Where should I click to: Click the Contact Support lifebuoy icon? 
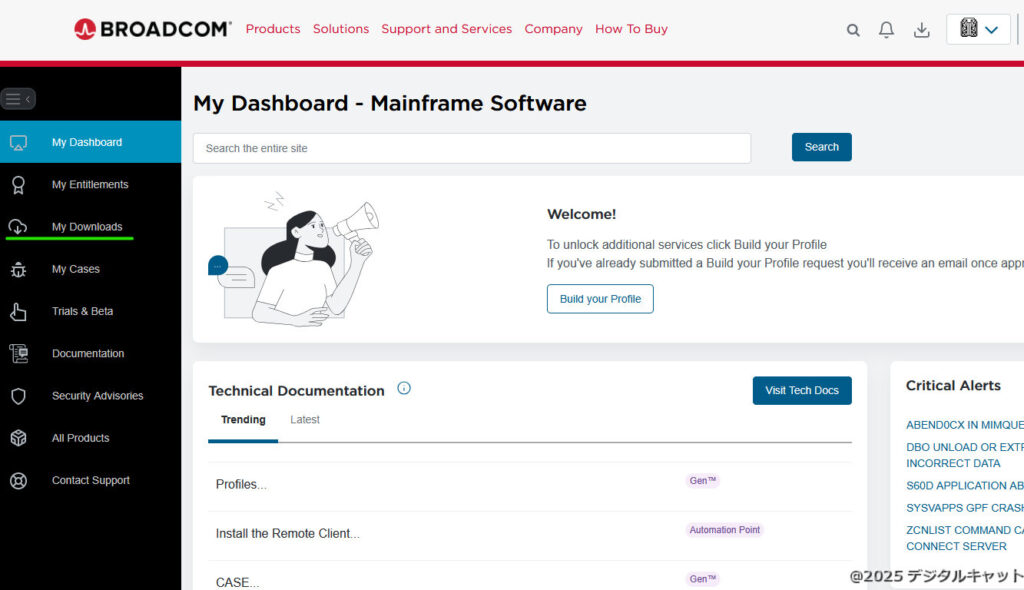(18, 481)
